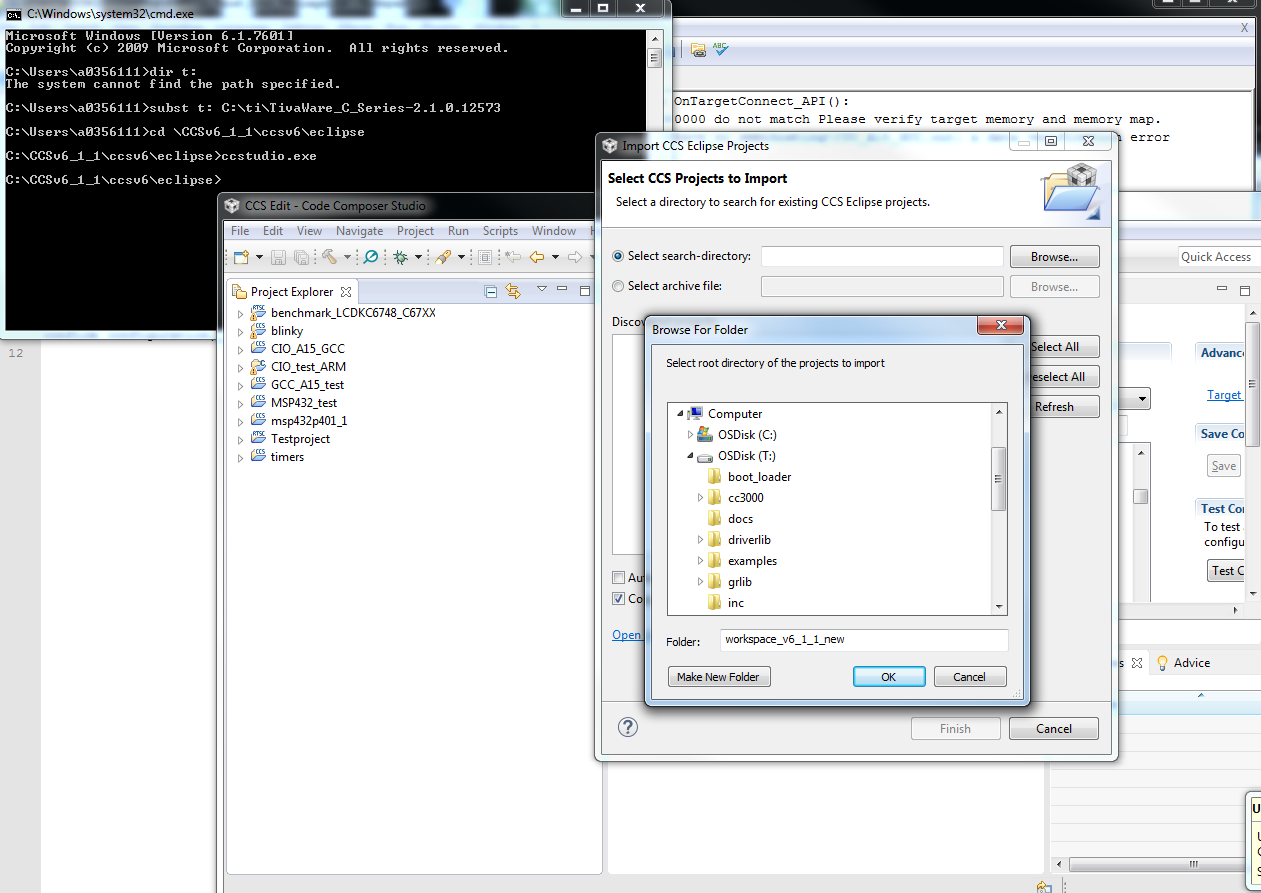Click the Target link in background panel

1224,395
